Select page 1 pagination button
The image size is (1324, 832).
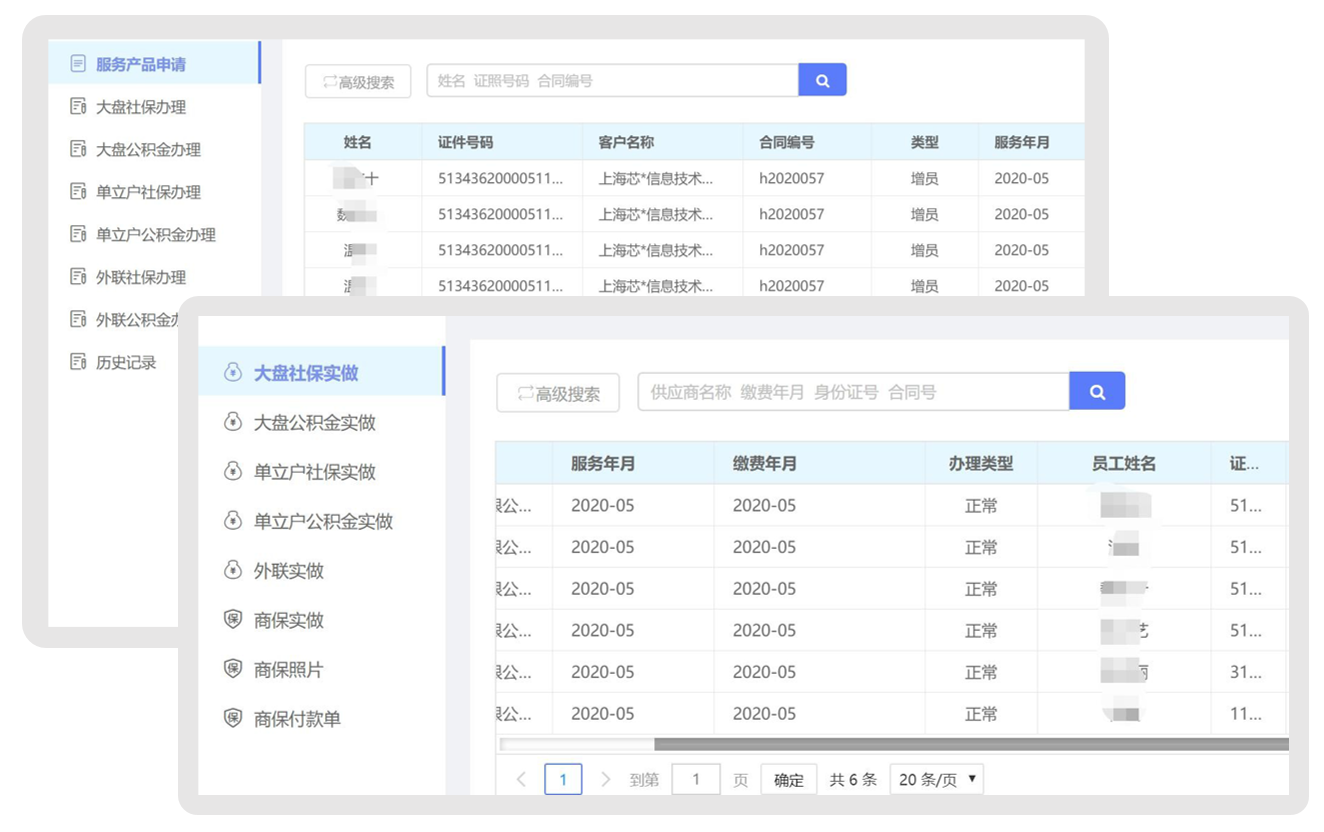(563, 780)
